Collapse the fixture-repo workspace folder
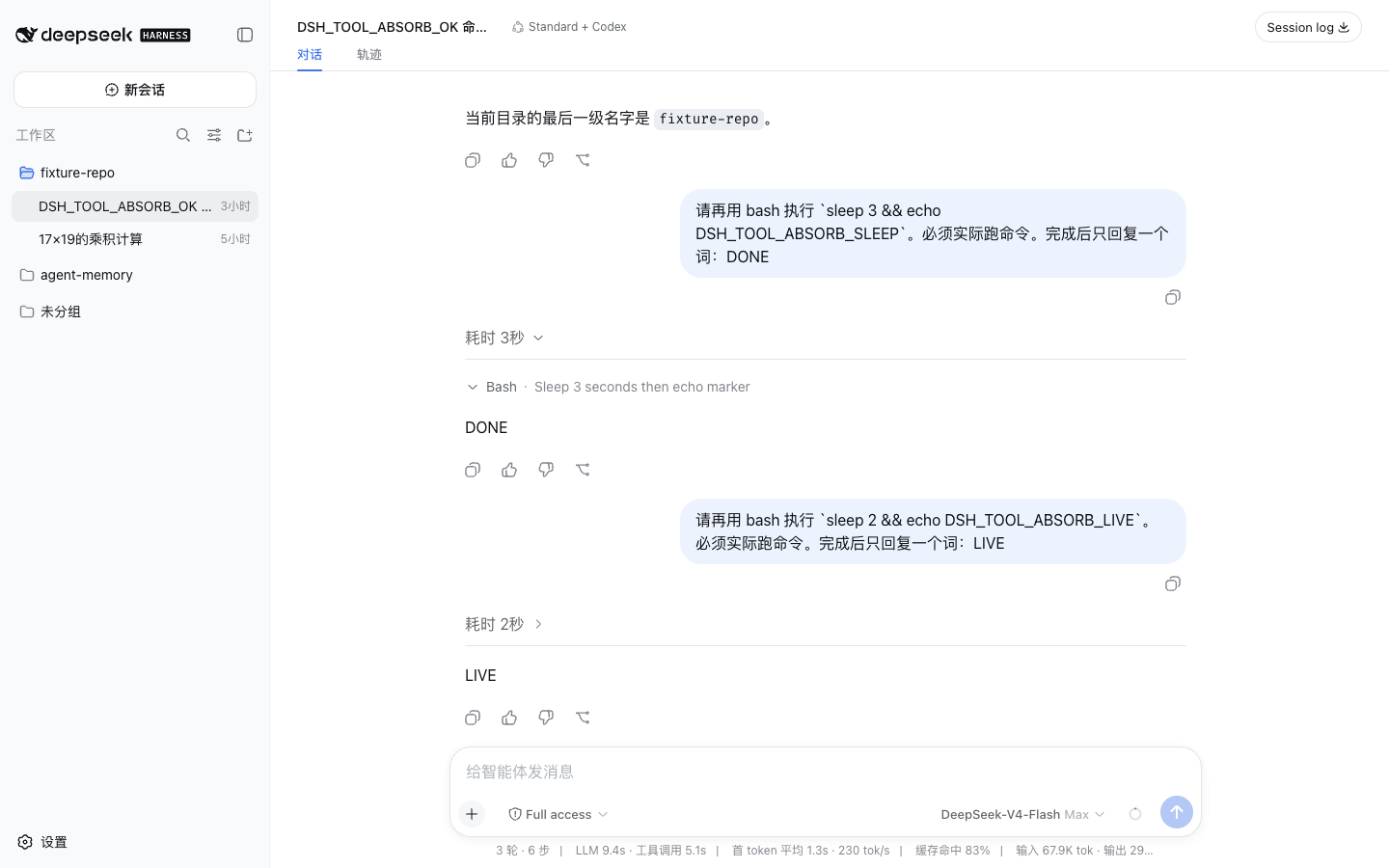 point(135,173)
